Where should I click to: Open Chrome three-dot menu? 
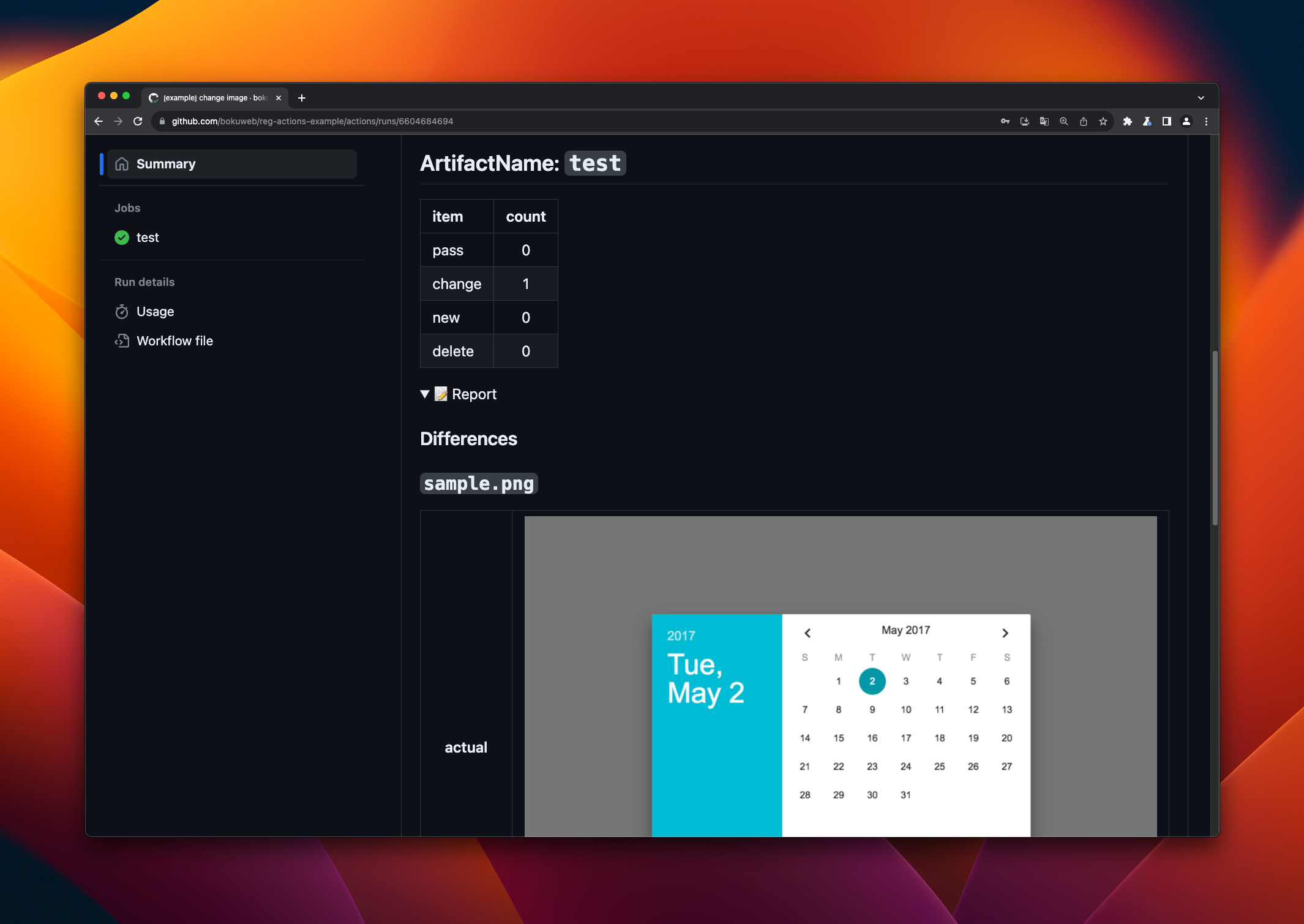(1206, 121)
